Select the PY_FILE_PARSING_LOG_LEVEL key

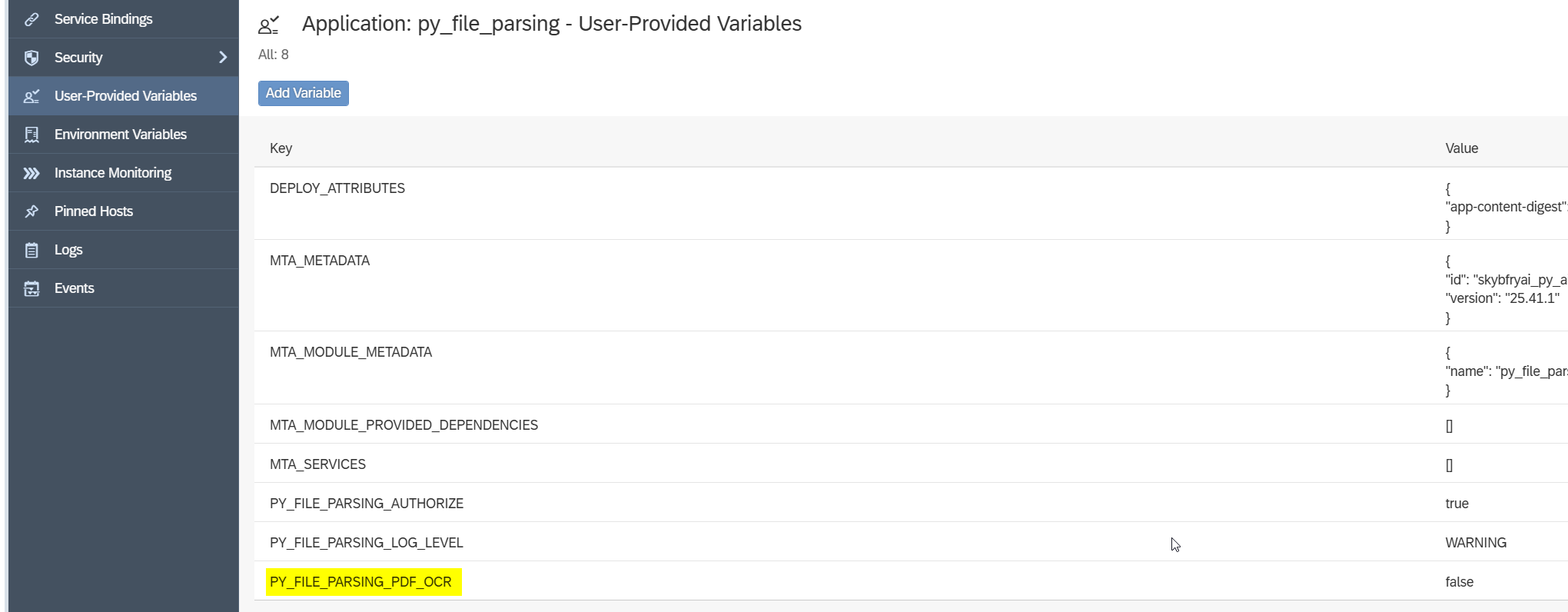coord(366,543)
